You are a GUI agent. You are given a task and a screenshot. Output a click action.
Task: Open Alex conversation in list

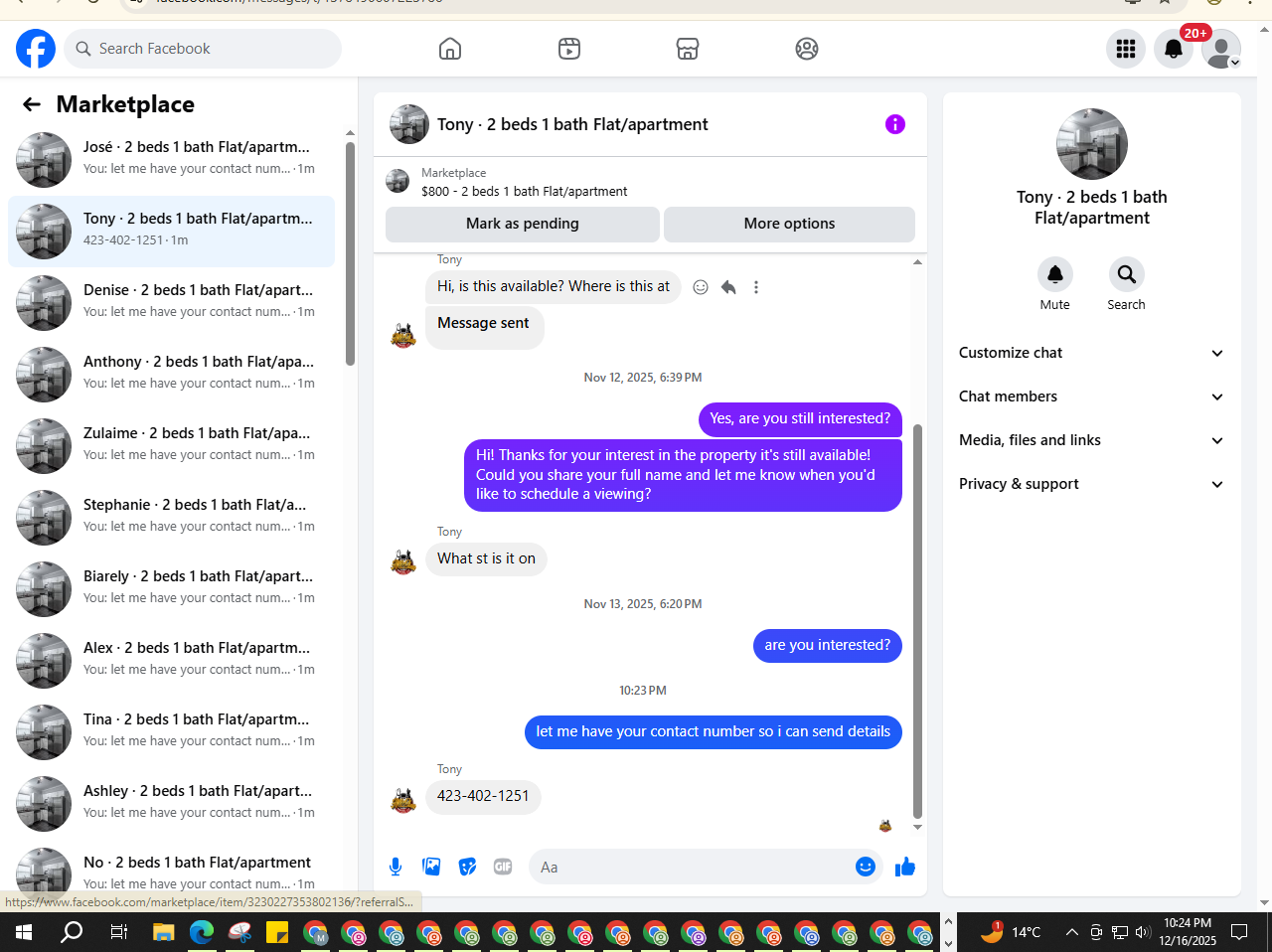click(x=172, y=661)
